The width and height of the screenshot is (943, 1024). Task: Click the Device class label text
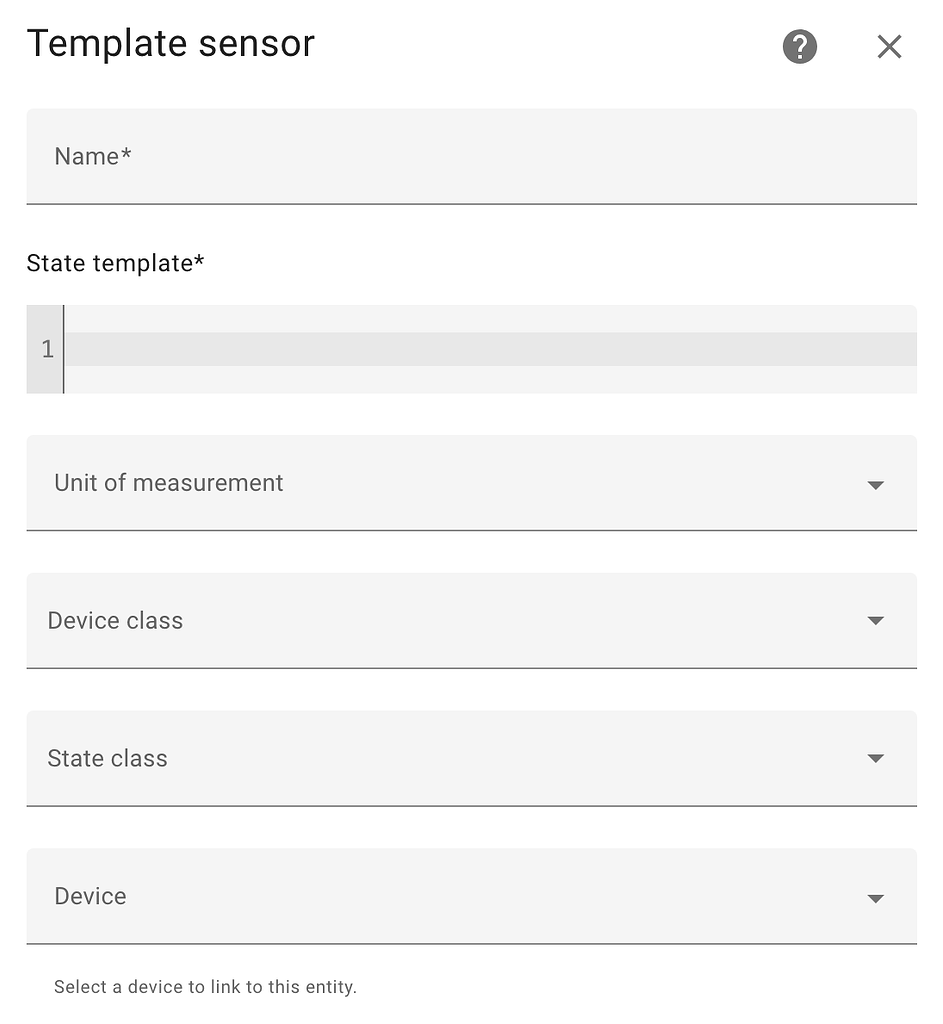(115, 621)
